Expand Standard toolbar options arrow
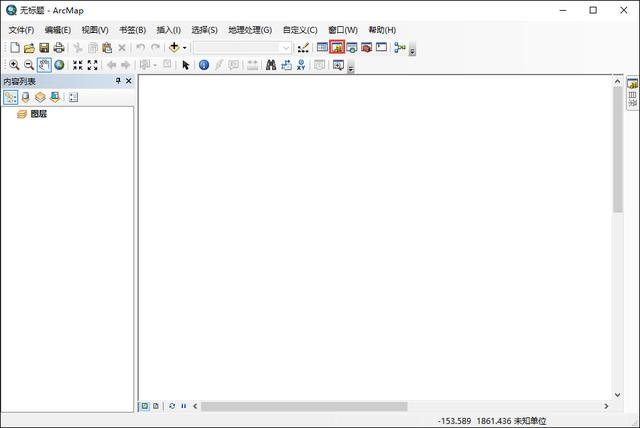 (412, 51)
